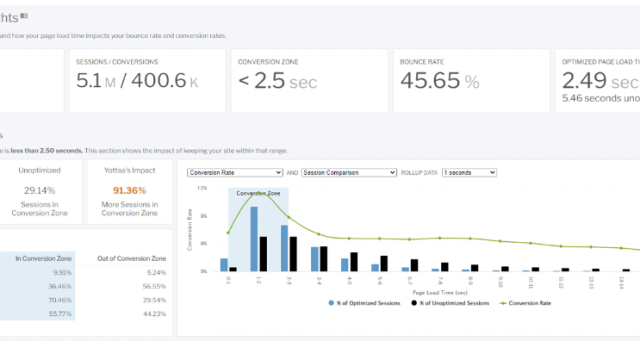Click the blue bar for 3-4 seconds
Image resolution: width=640 pixels, height=360 pixels.
[x=315, y=259]
